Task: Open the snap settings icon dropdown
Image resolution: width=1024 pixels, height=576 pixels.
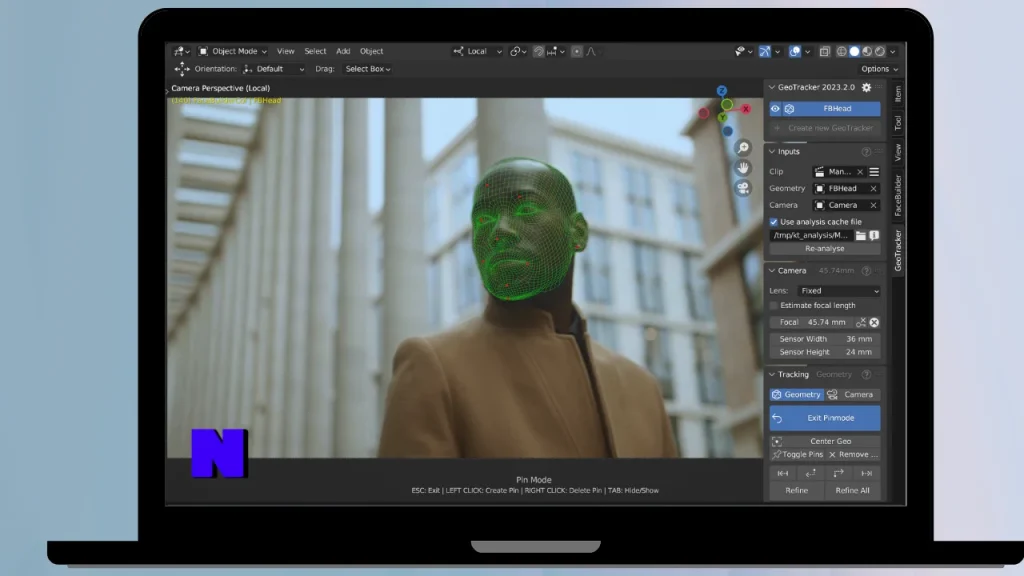Action: coord(556,51)
